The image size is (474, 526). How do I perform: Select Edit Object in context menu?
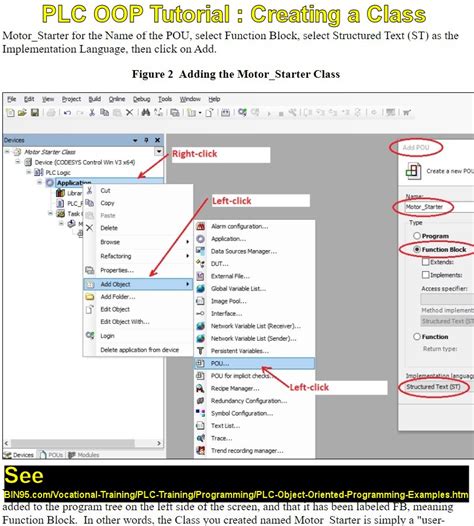click(x=115, y=309)
